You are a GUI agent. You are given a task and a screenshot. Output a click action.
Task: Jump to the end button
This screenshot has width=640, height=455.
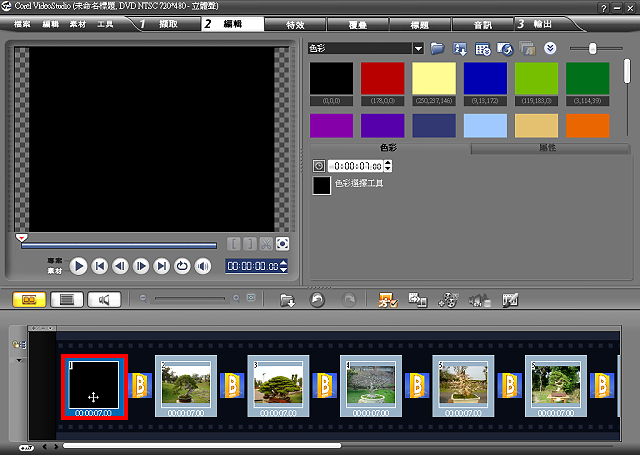pos(162,266)
